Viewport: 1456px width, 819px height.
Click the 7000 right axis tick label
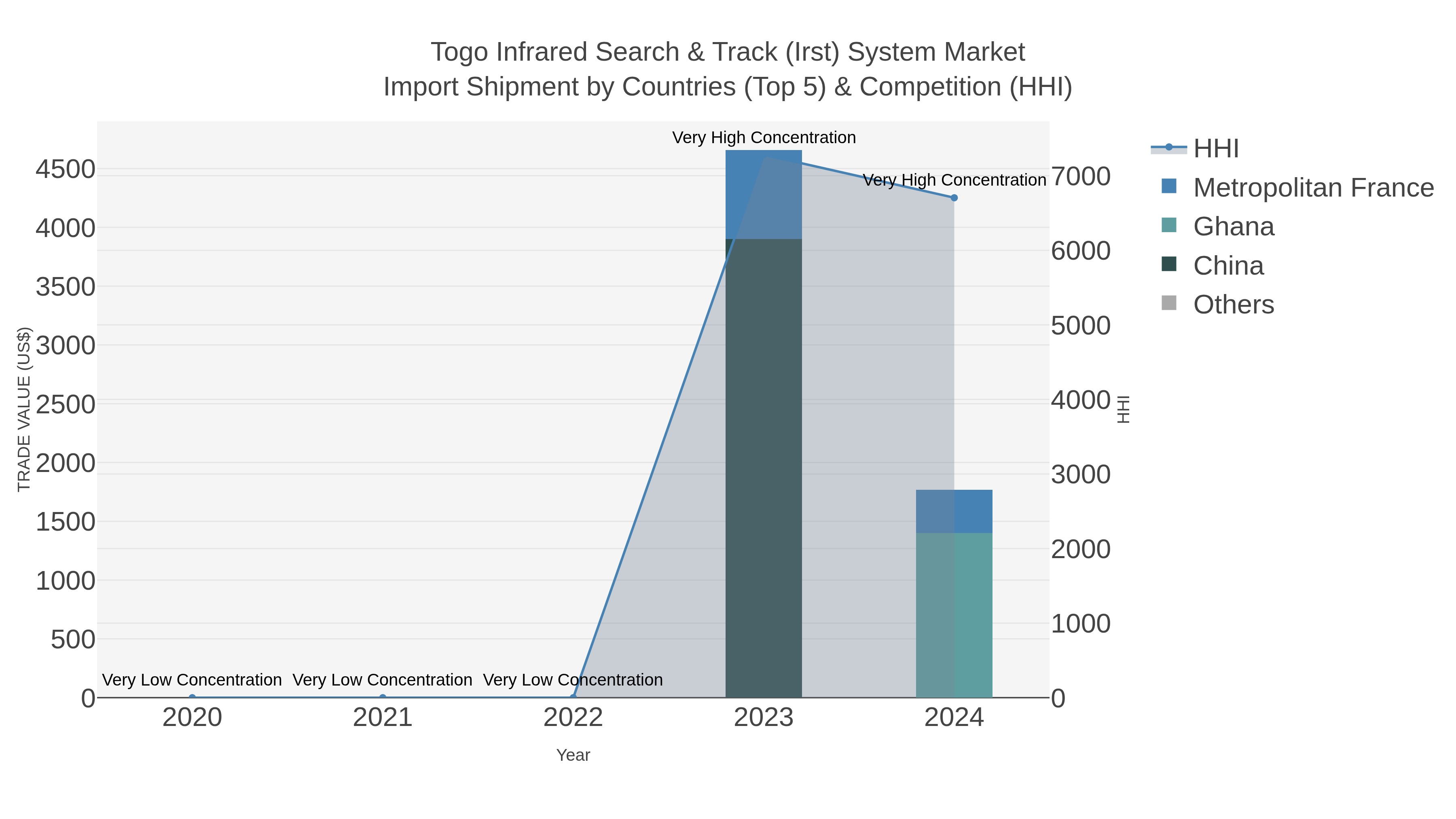click(1081, 176)
